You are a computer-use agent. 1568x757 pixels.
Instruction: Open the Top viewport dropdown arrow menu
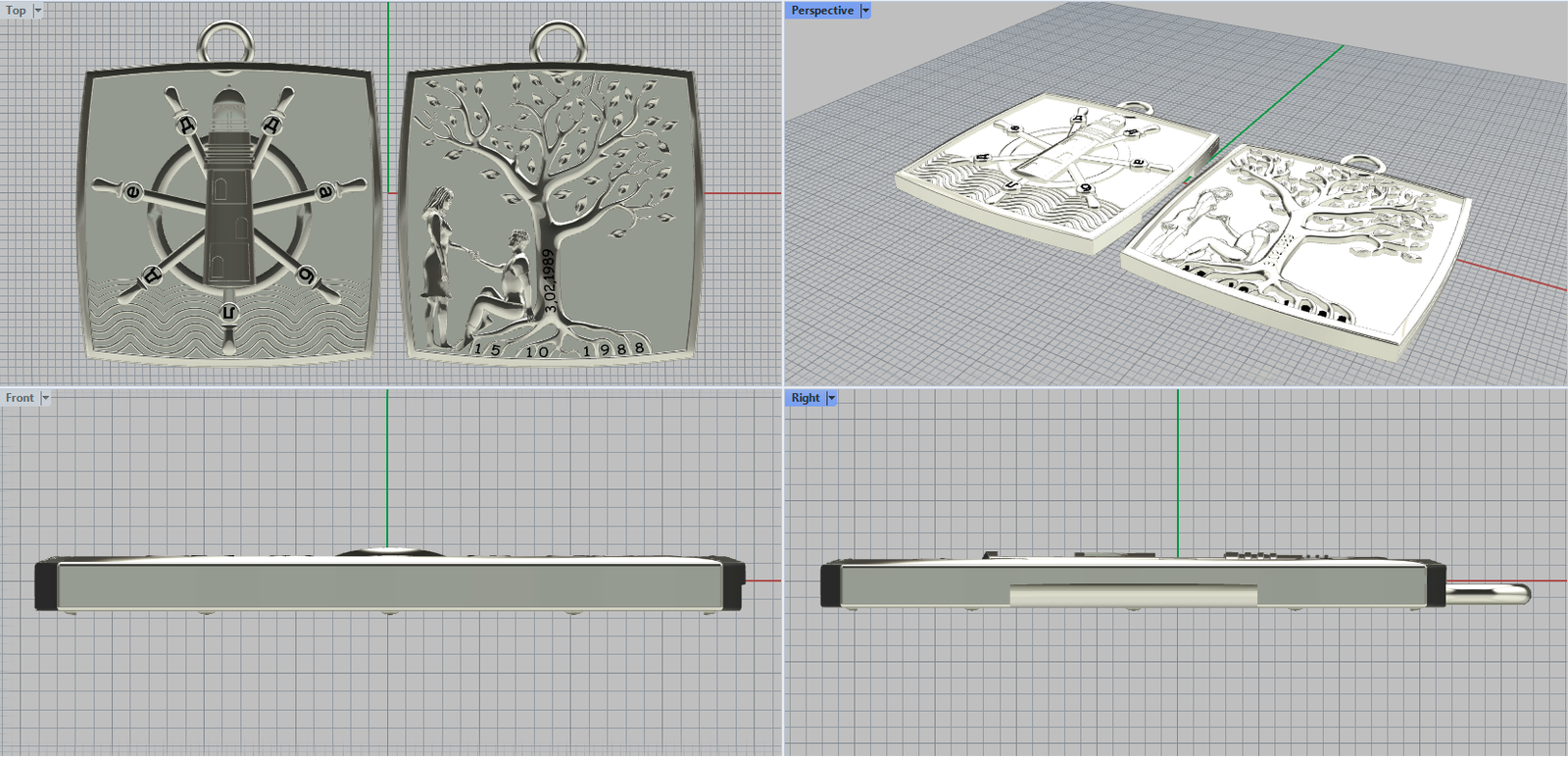pyautogui.click(x=38, y=11)
